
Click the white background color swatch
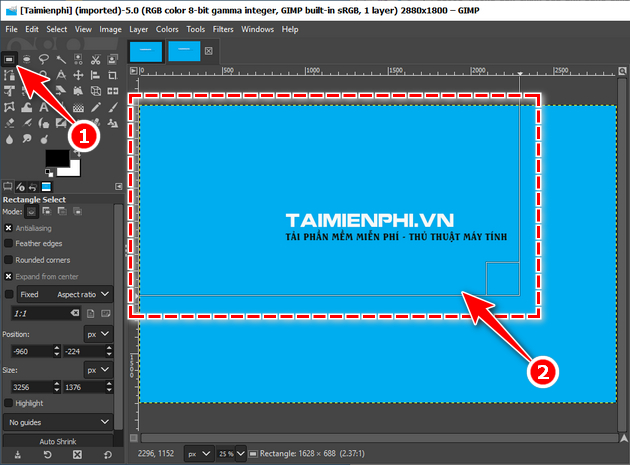(75, 170)
